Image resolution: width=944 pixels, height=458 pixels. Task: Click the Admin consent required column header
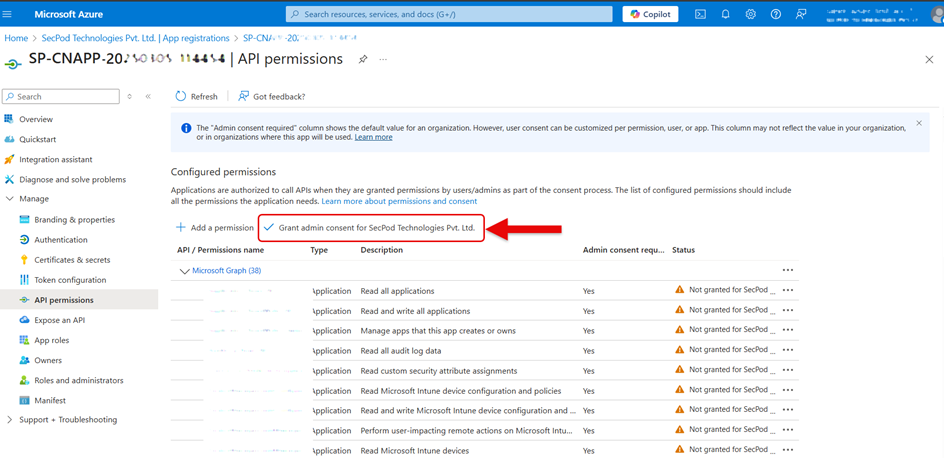pos(623,250)
